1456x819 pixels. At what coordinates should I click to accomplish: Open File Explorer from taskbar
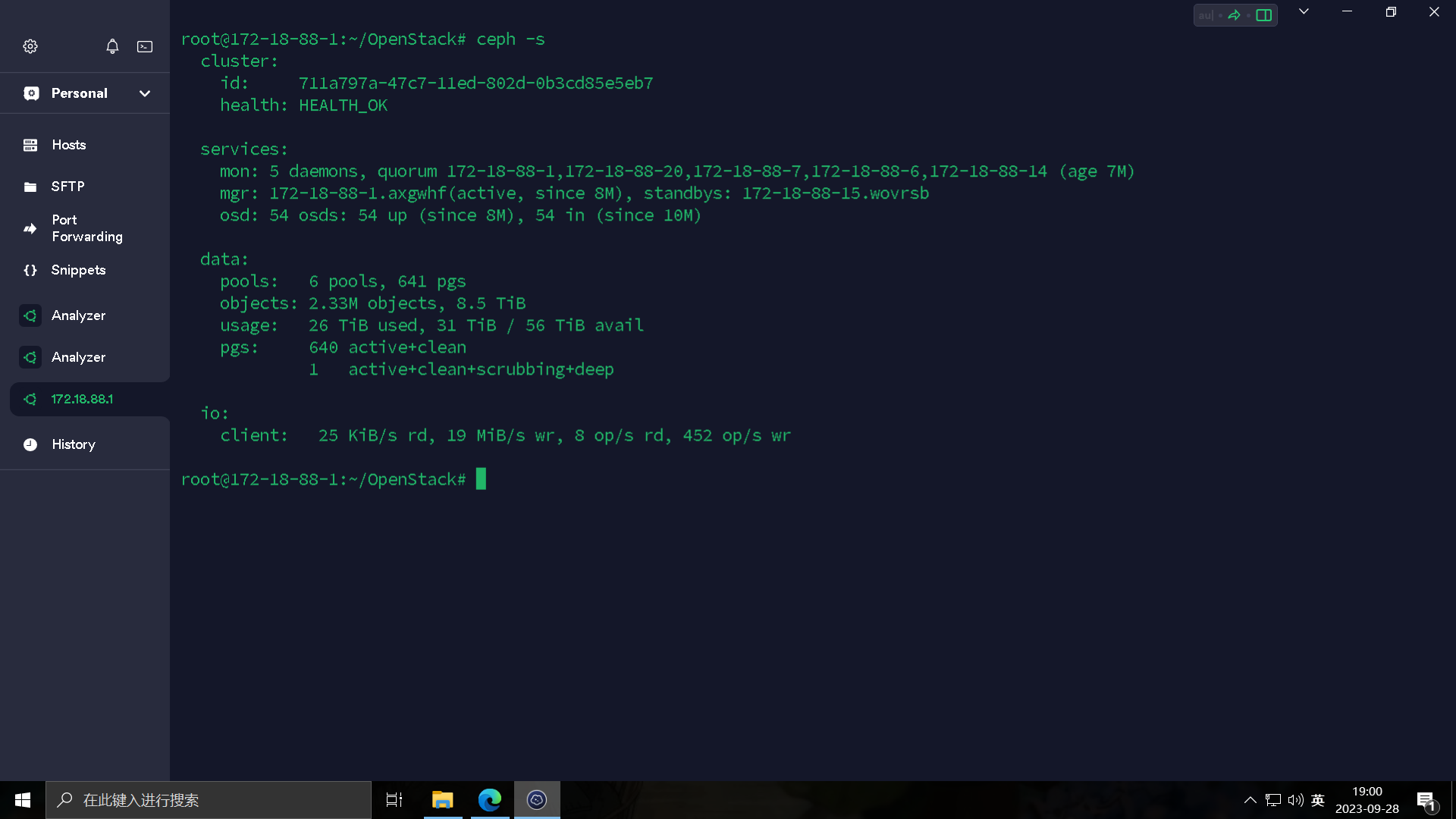[443, 800]
